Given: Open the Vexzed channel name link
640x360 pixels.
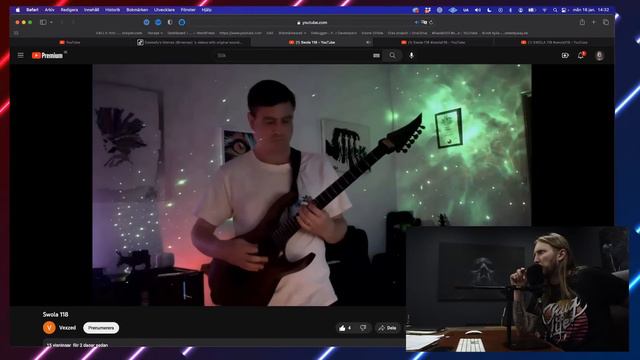Looking at the screenshot, I should pos(67,328).
